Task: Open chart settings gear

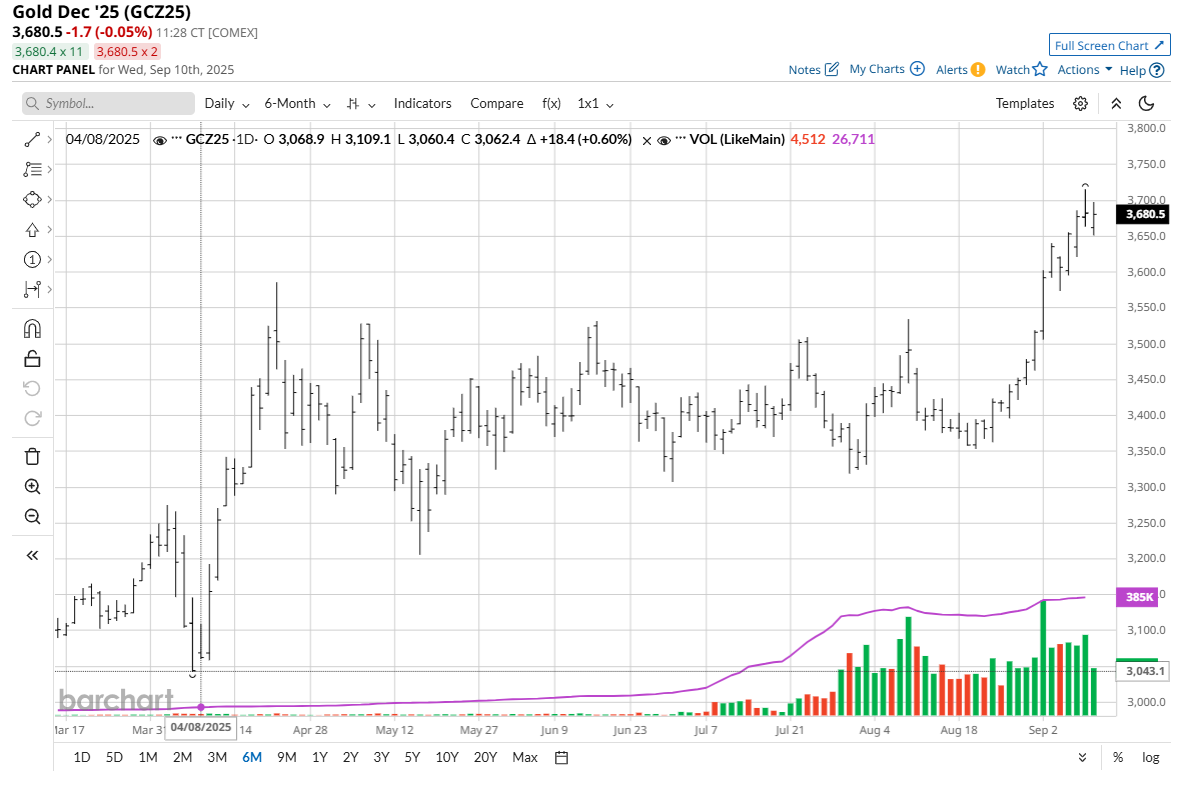Action: click(1080, 104)
